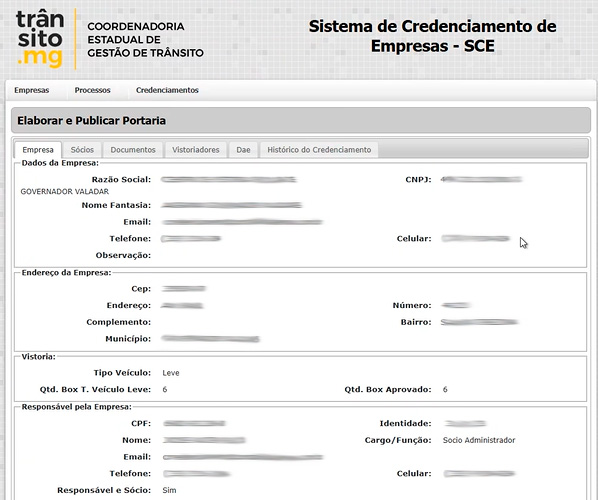Select the Empresa tab
This screenshot has width=598, height=500.
[x=38, y=150]
